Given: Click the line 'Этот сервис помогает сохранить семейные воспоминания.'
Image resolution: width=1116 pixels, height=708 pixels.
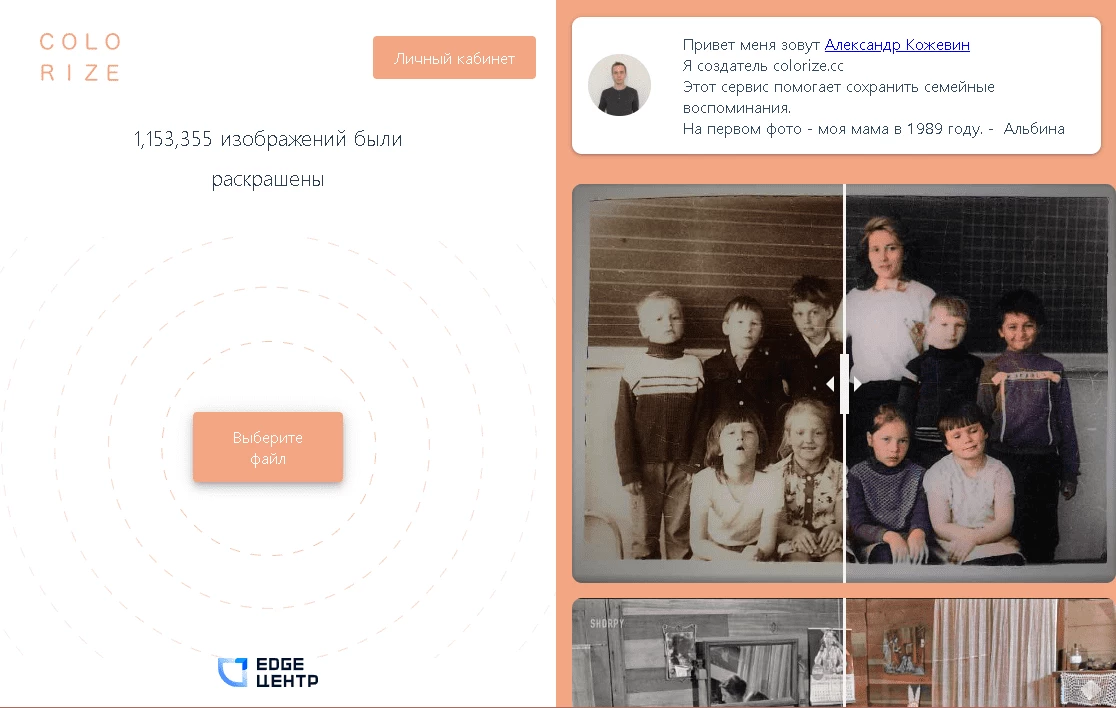Looking at the screenshot, I should point(838,97).
